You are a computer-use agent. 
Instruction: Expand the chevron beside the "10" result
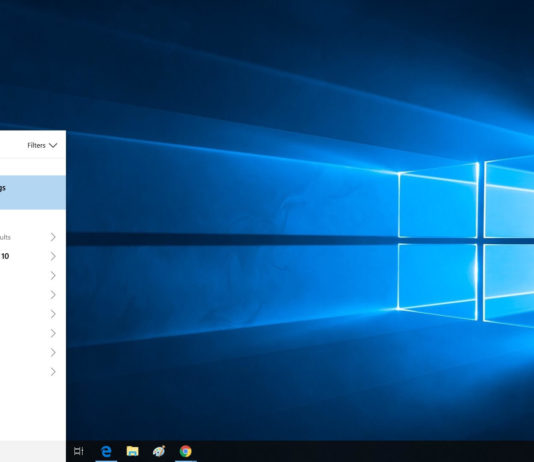pos(53,256)
